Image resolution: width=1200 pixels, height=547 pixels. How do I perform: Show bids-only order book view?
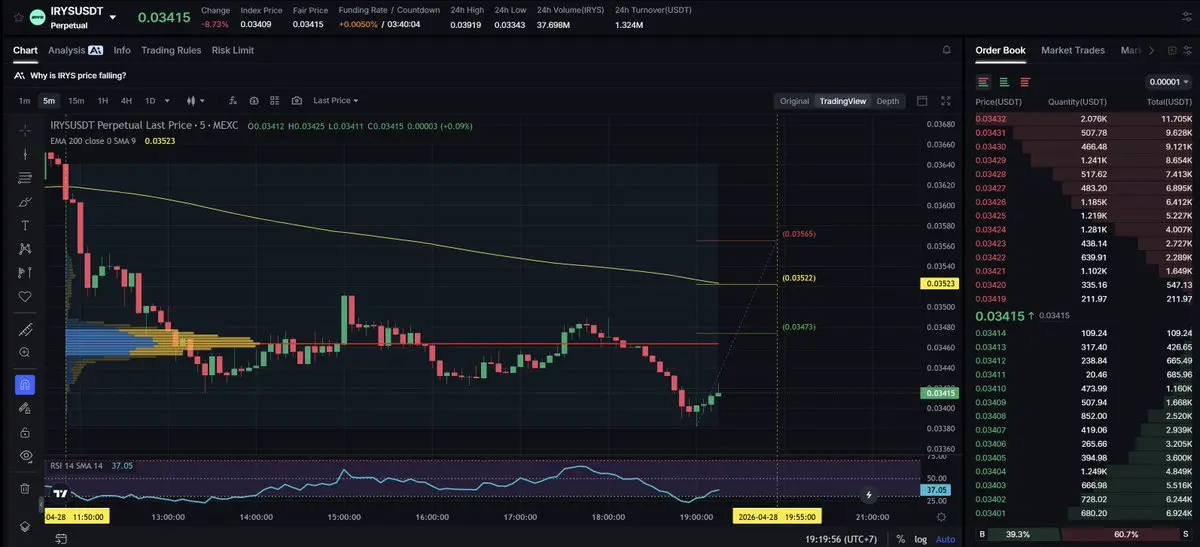click(x=1004, y=82)
